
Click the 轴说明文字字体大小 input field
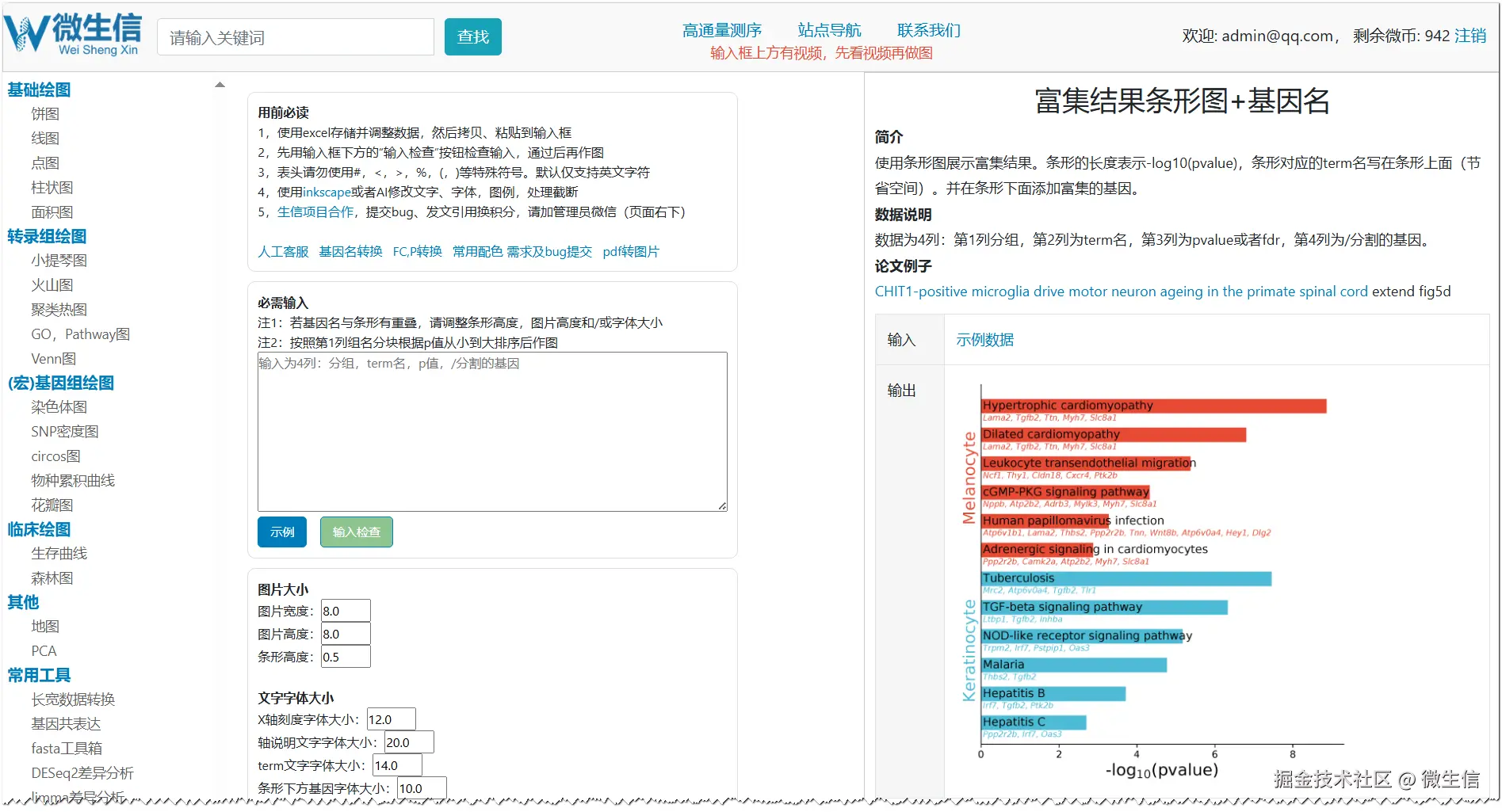(409, 742)
